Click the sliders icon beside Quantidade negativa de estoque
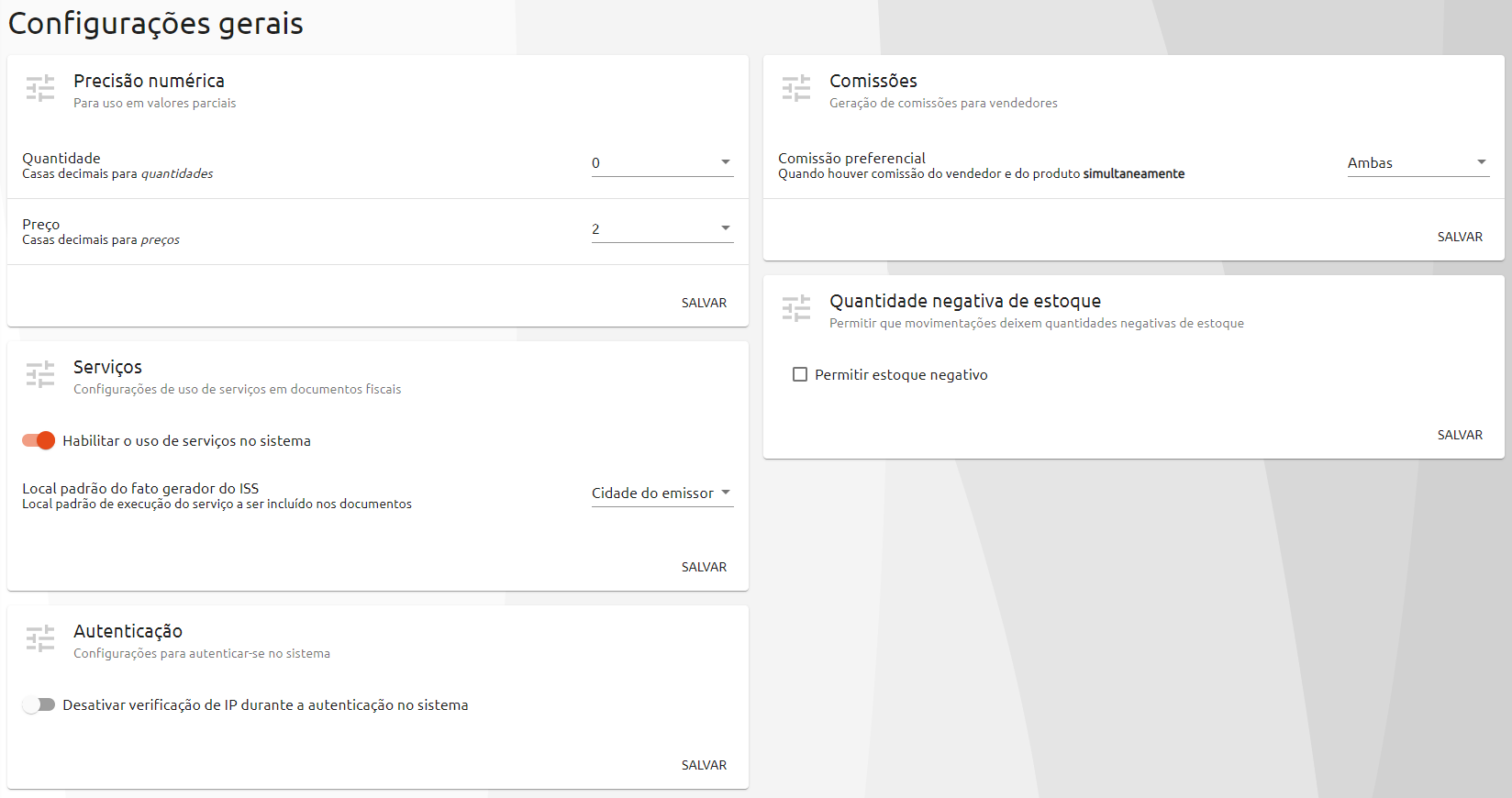The width and height of the screenshot is (1512, 798). [796, 308]
